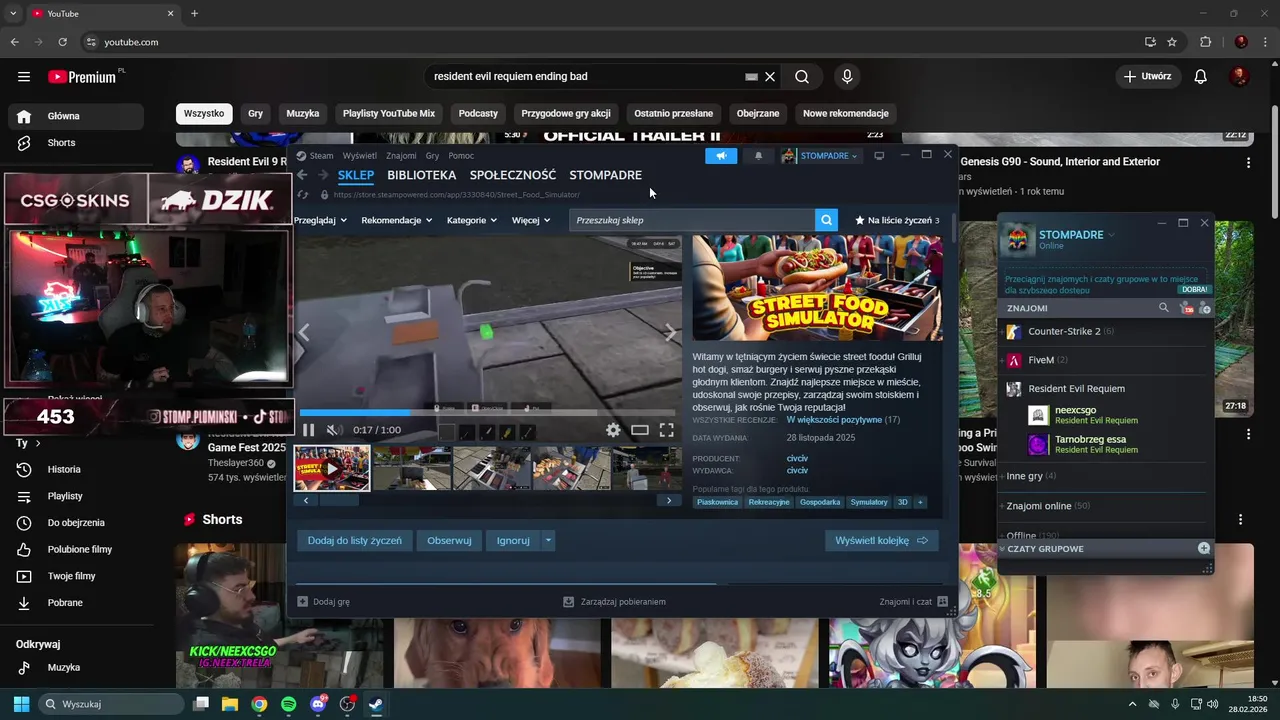Start YouTube voice search microphone
This screenshot has width=1280, height=720.
pyautogui.click(x=847, y=76)
